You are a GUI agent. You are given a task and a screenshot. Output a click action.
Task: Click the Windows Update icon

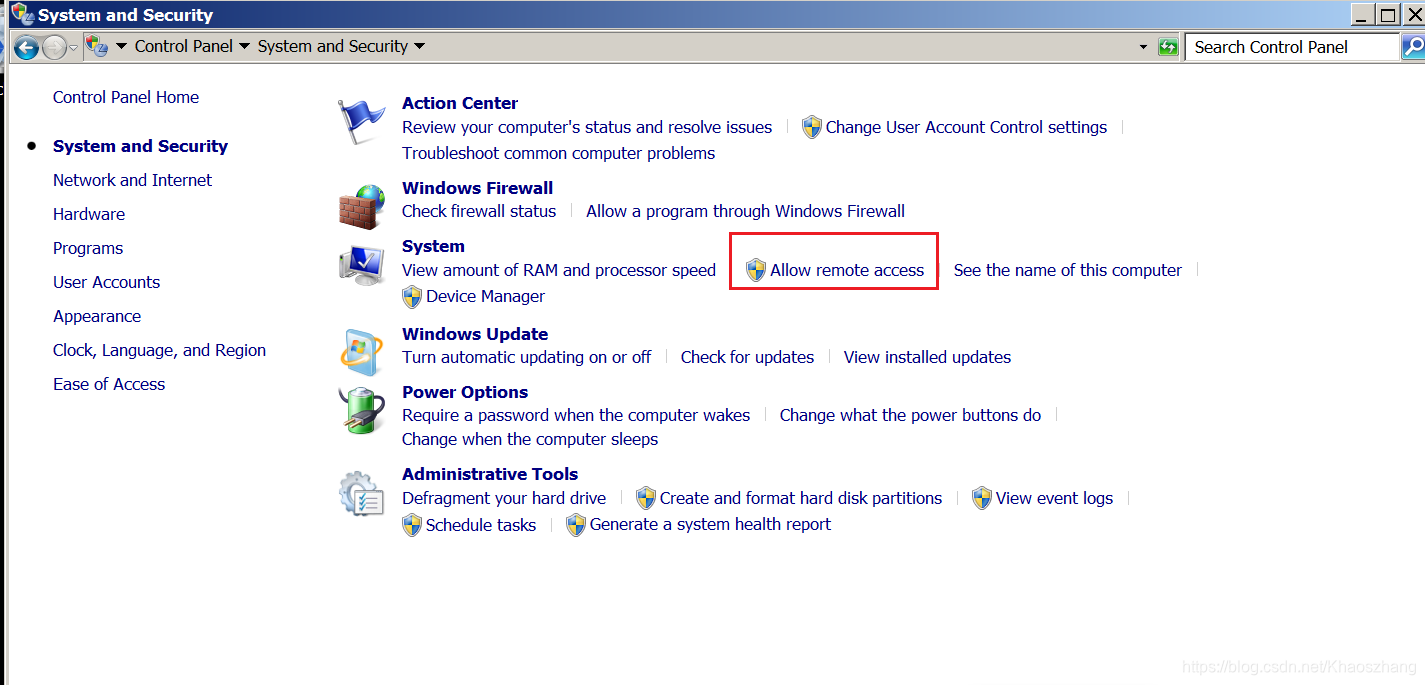361,351
